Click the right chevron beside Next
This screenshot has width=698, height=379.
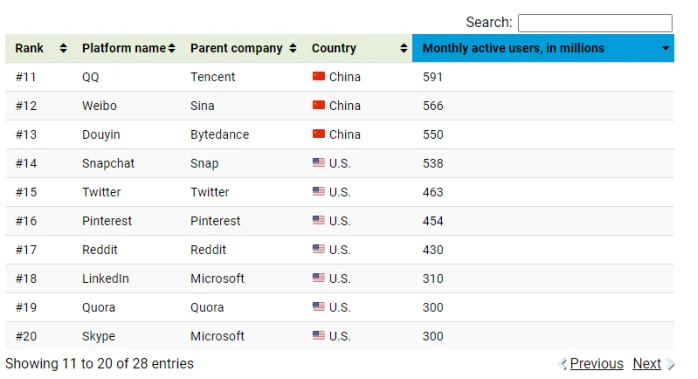pyautogui.click(x=670, y=364)
